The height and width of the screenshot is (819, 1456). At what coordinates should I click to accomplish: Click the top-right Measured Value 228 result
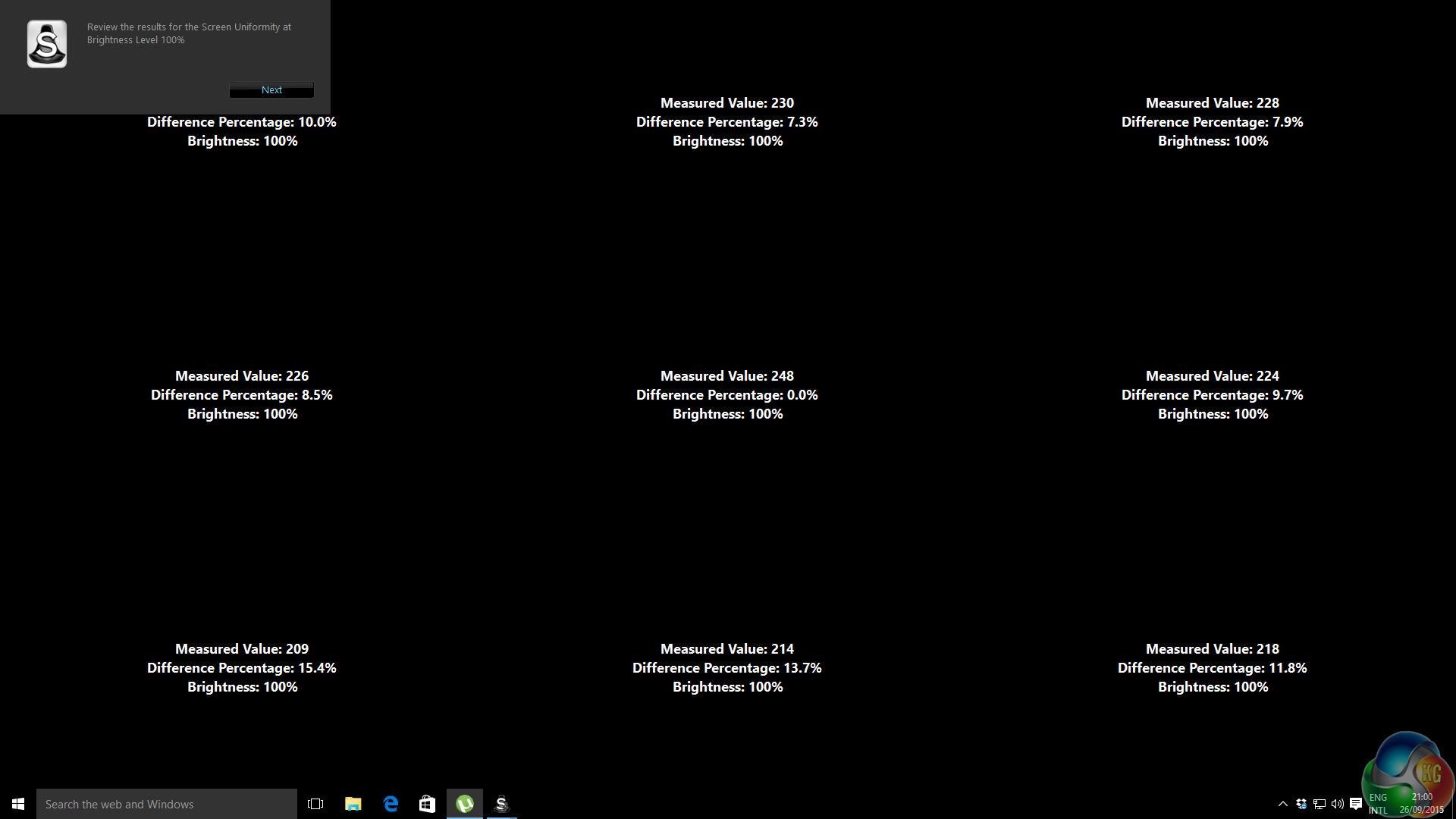[x=1212, y=103]
